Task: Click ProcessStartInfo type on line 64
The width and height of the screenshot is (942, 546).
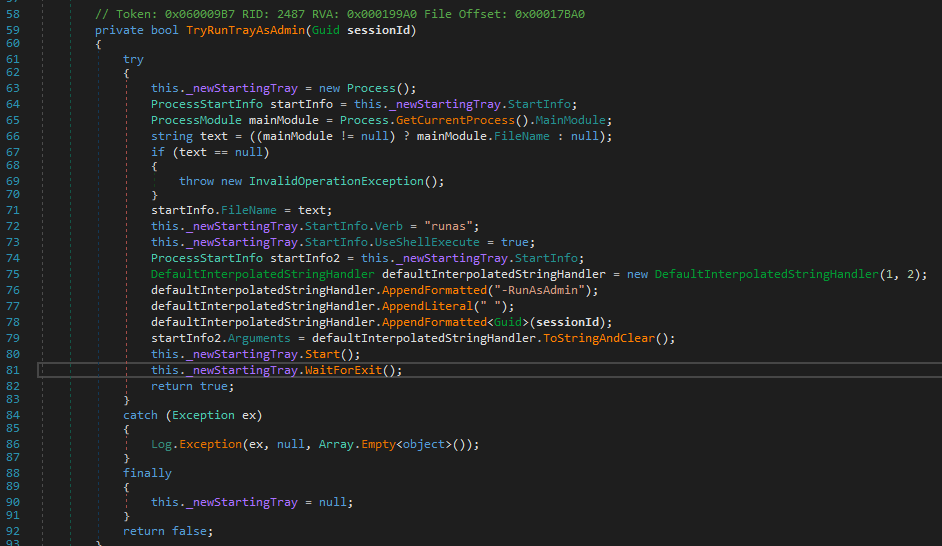Action: point(207,104)
